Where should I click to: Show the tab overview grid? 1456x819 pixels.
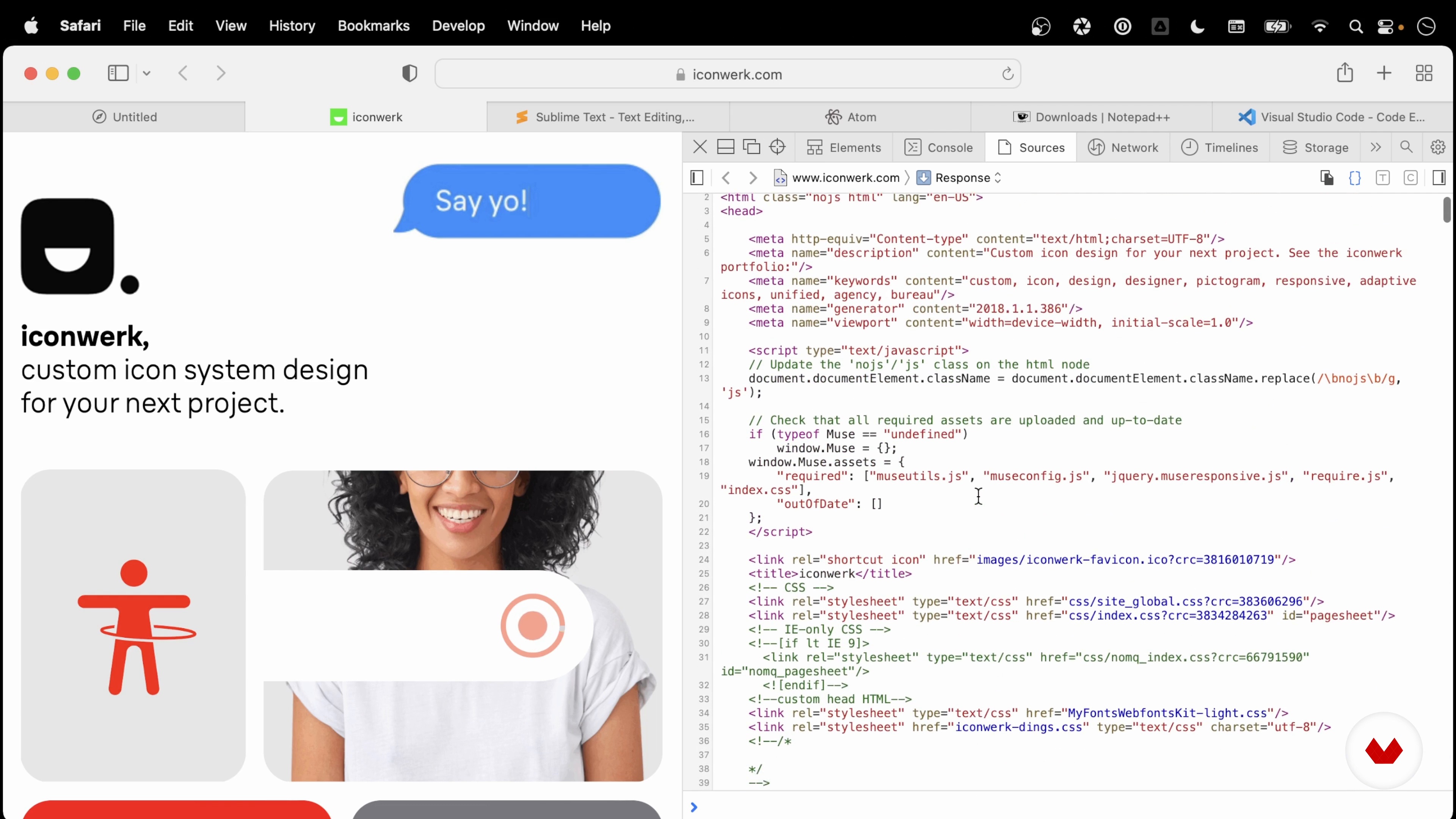click(1424, 73)
